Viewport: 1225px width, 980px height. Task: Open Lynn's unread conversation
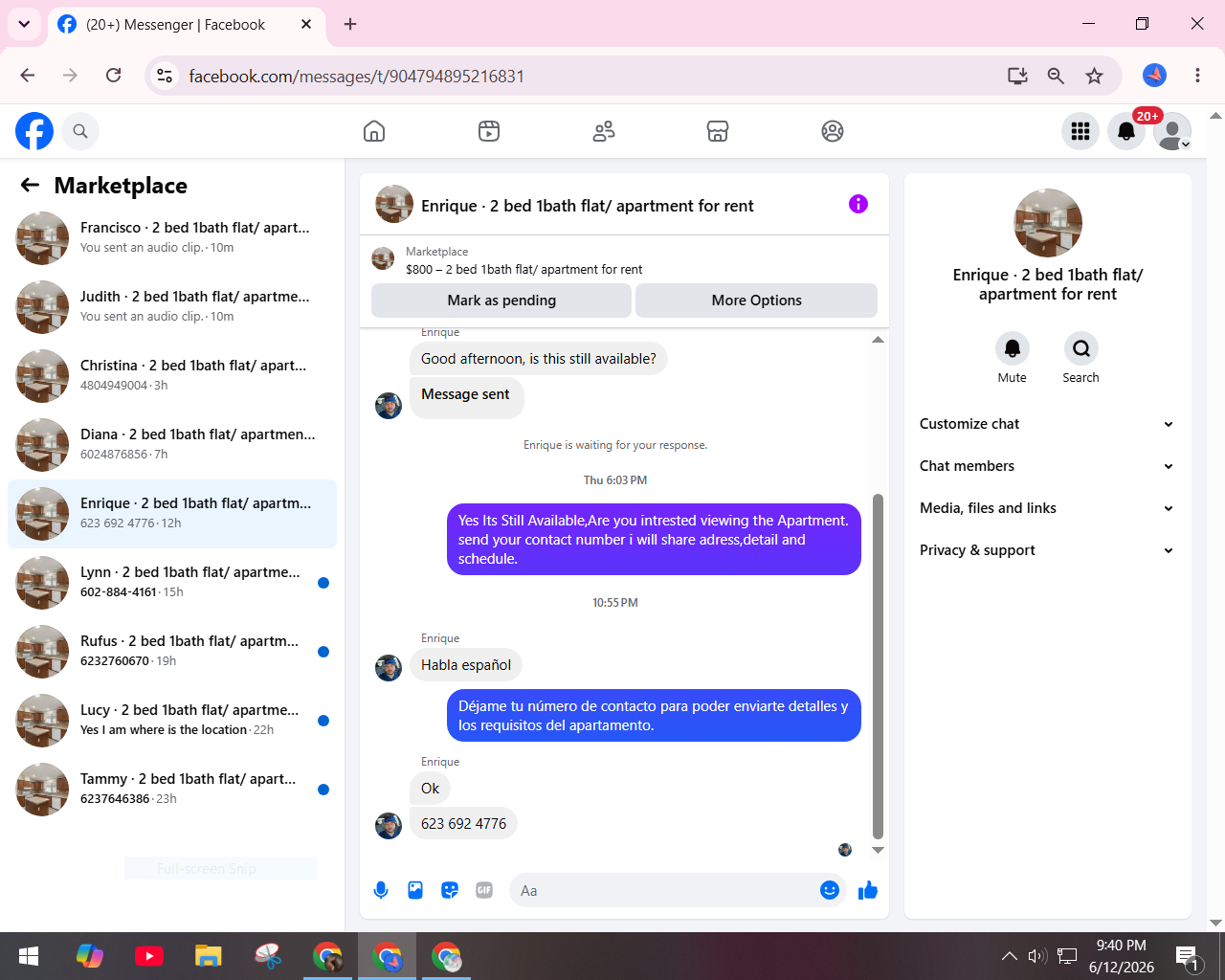(x=172, y=583)
